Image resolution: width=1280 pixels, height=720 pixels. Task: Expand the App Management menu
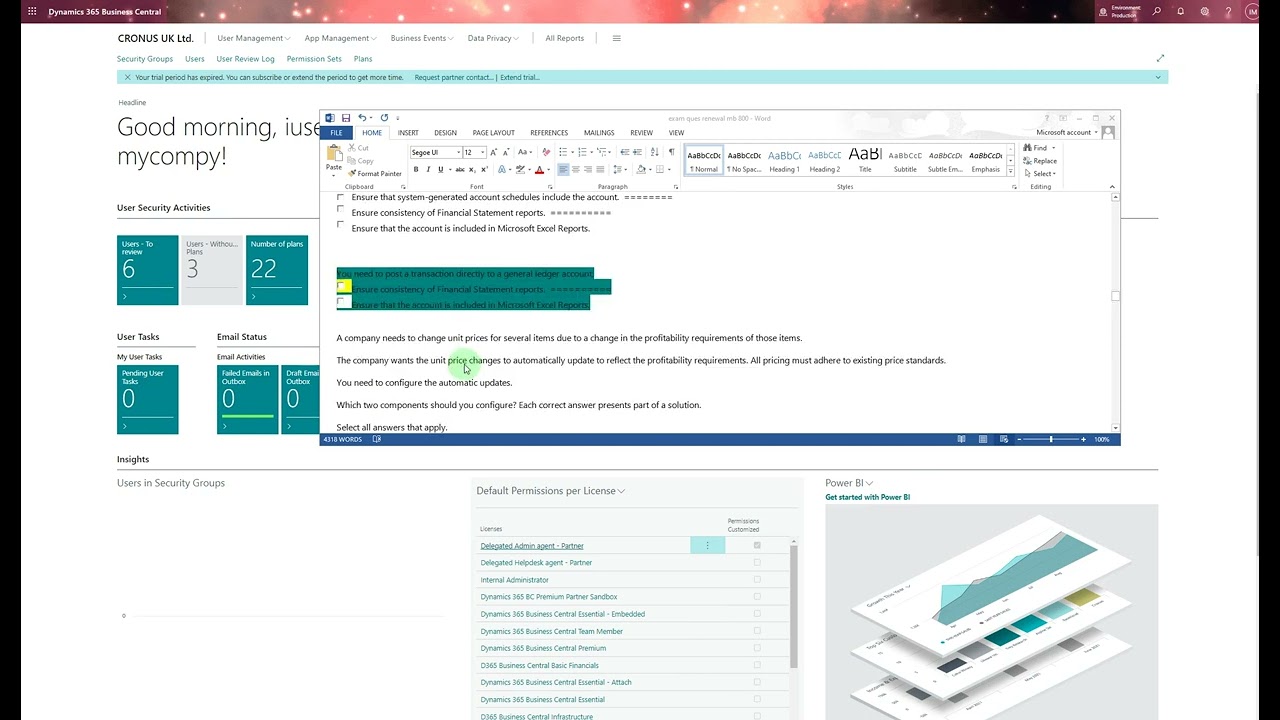(x=341, y=38)
